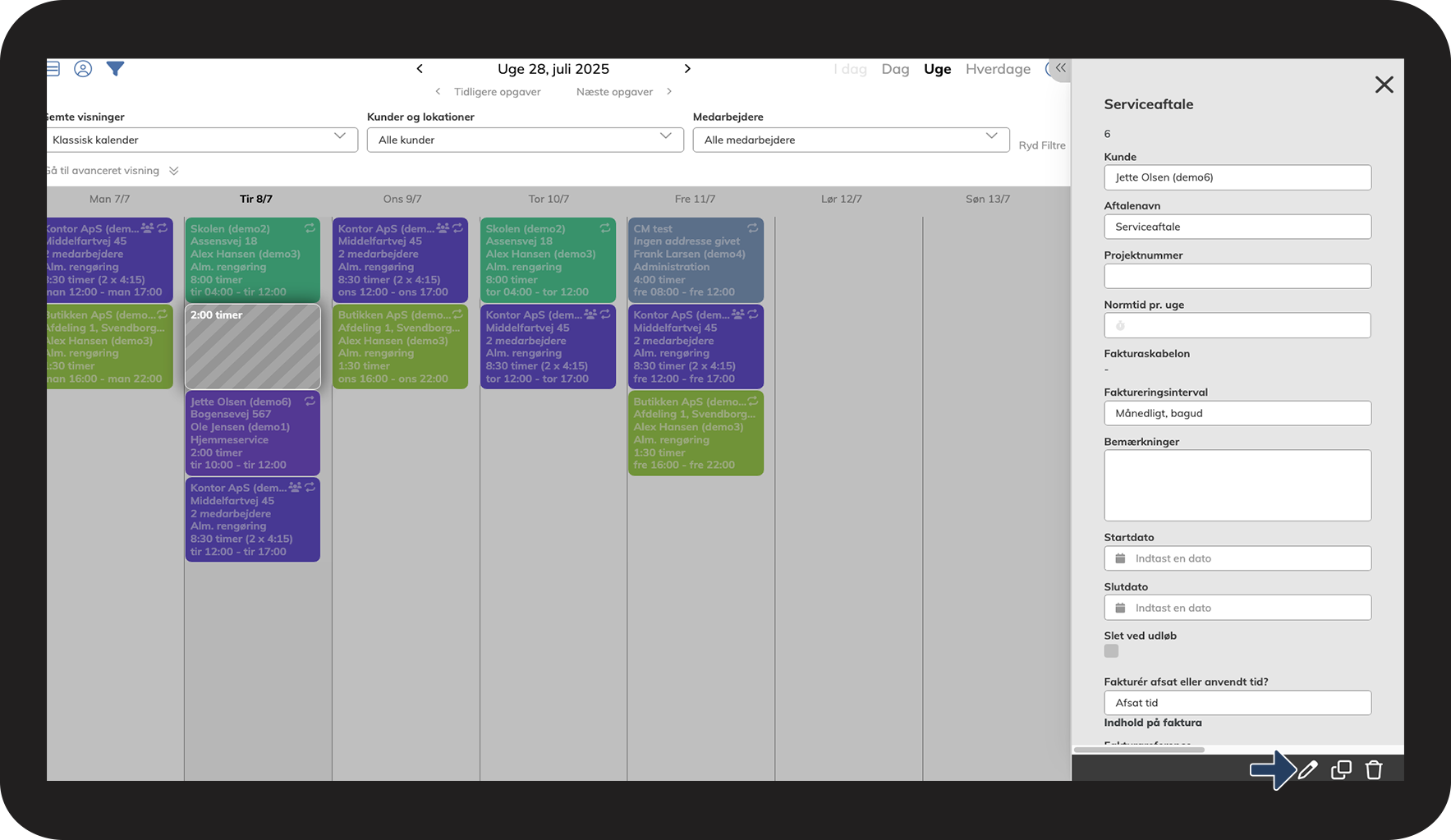1451x840 pixels.
Task: Collapse side panel with double chevron icon
Action: [x=1061, y=68]
